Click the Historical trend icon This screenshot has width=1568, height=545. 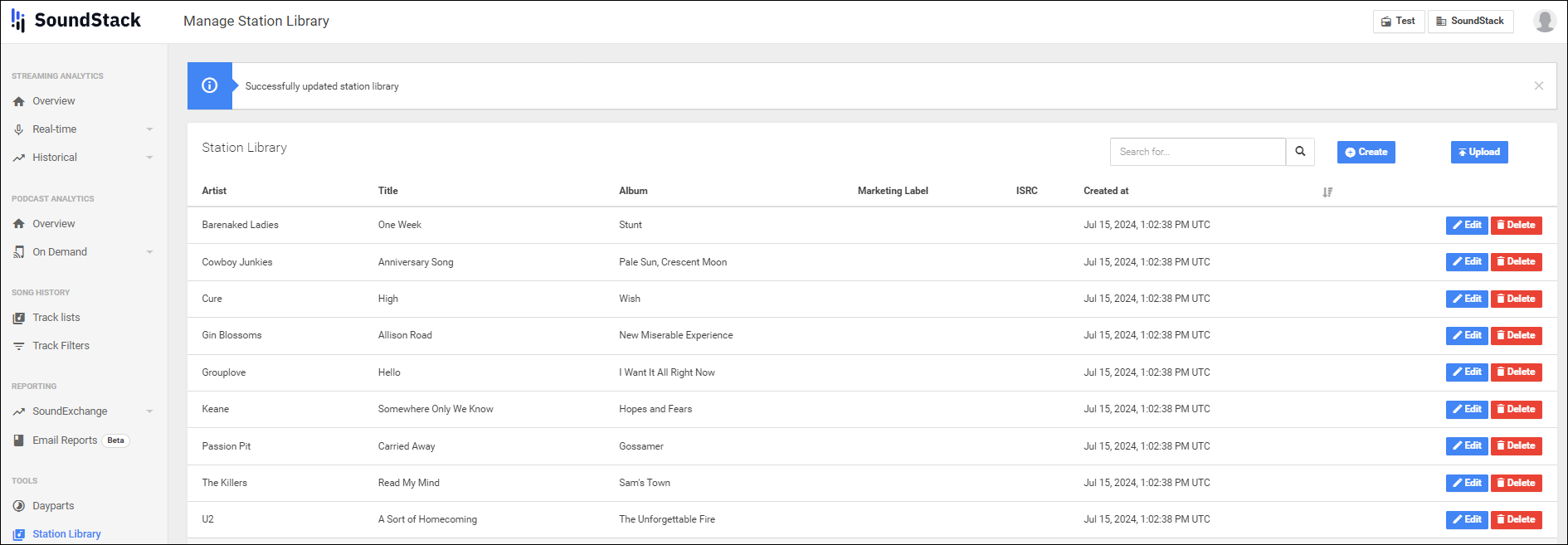(x=18, y=158)
